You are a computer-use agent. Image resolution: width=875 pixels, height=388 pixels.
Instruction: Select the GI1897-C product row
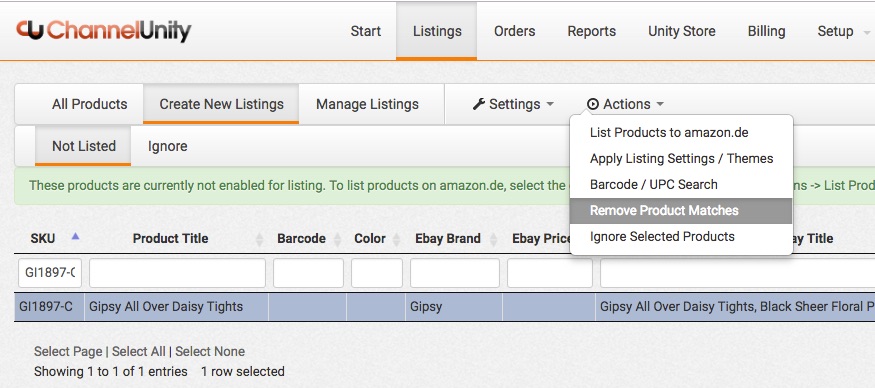click(x=444, y=306)
